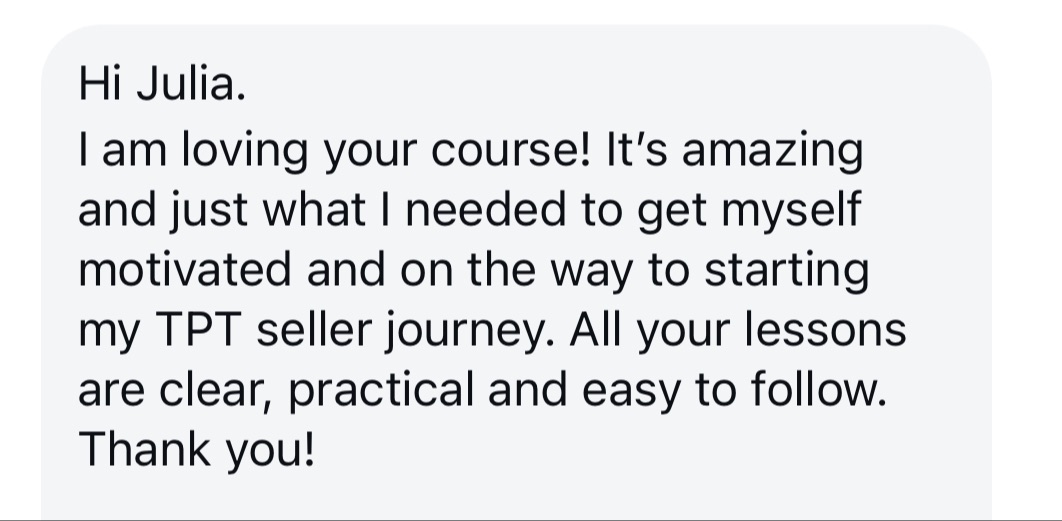Select the word "amazing" in the message

pos(772,151)
